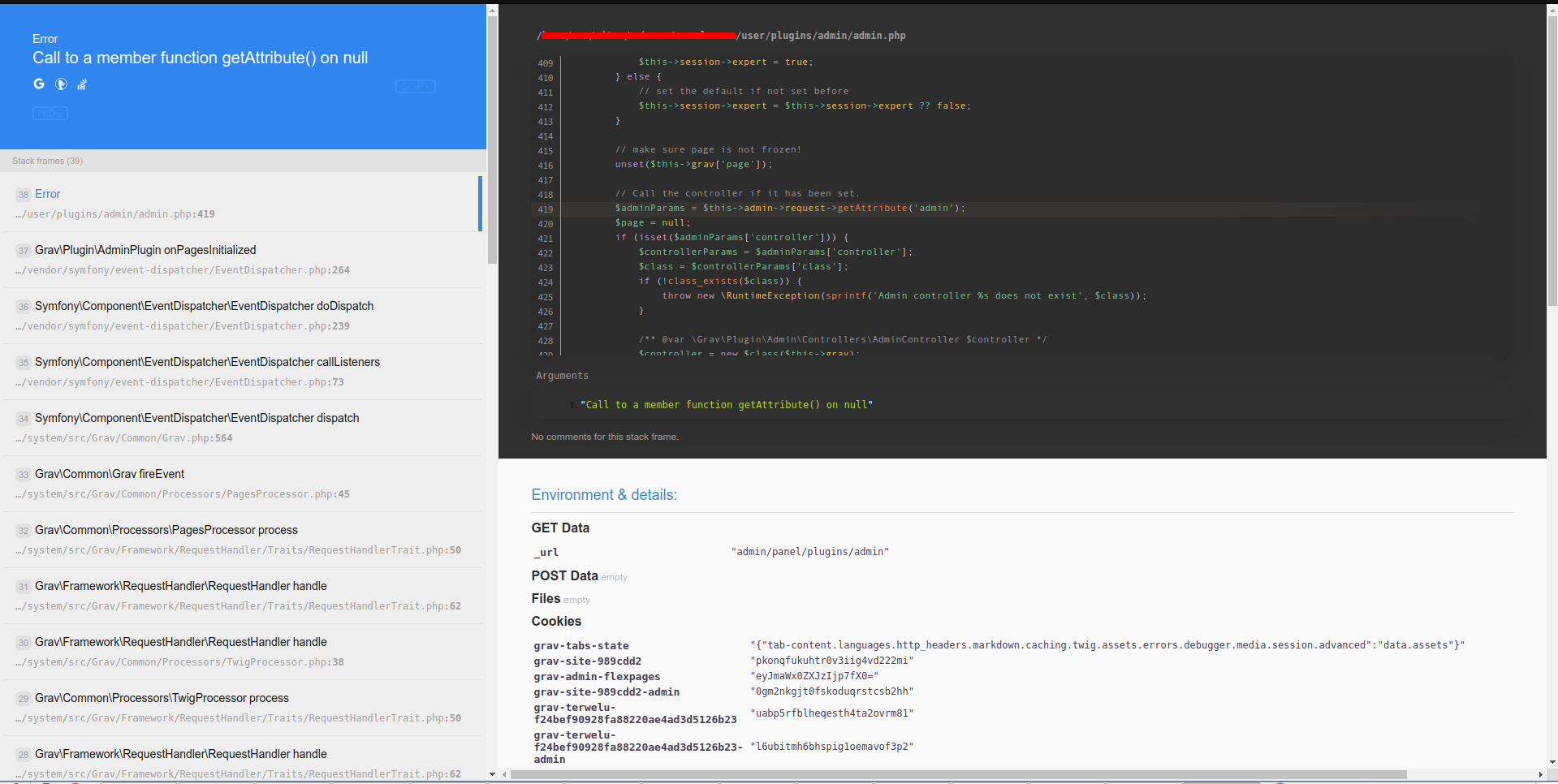Select stack frame 33 Grav fireEvent

241,484
